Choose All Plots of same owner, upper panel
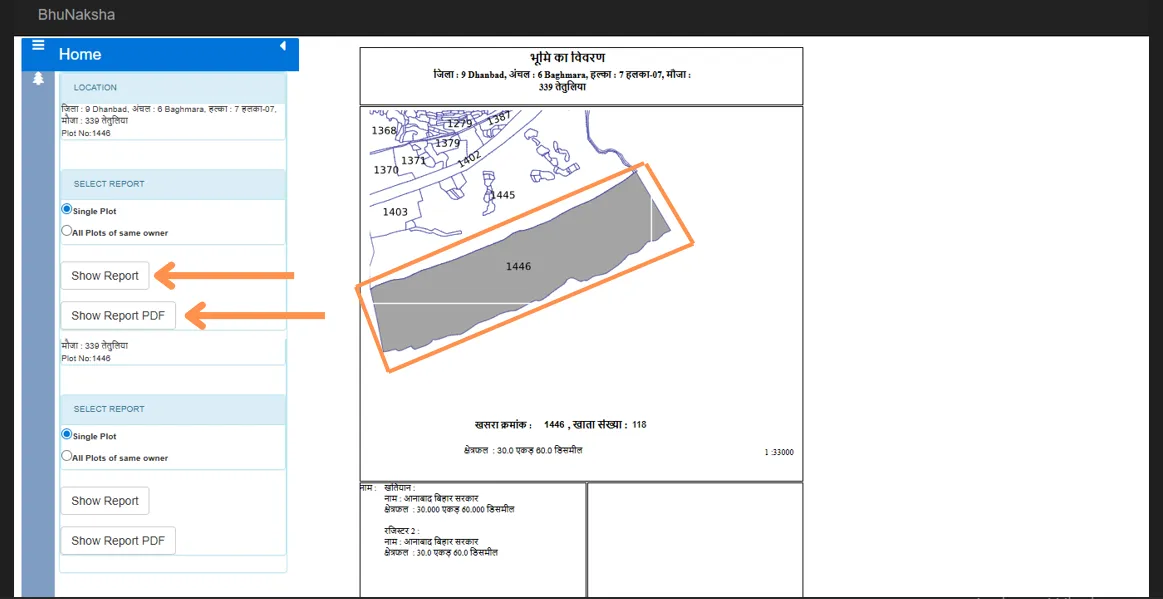The height and width of the screenshot is (599, 1163). (67, 231)
